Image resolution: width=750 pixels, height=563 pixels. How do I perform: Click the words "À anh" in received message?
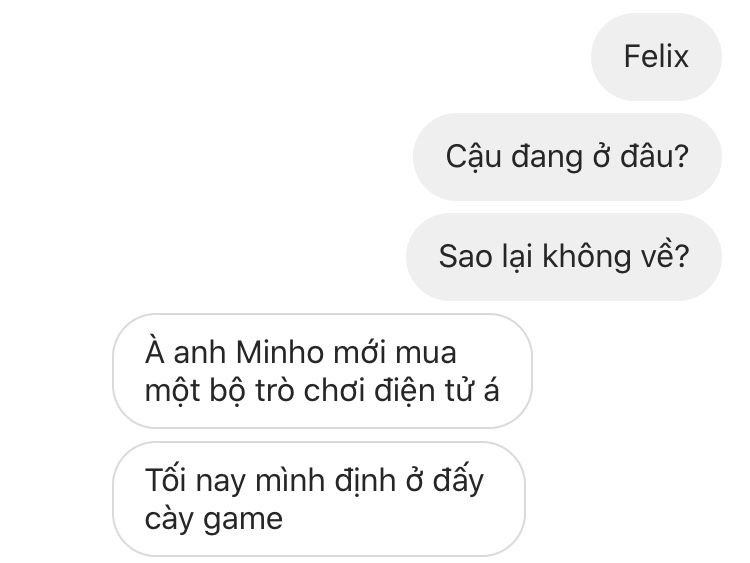[x=185, y=352]
